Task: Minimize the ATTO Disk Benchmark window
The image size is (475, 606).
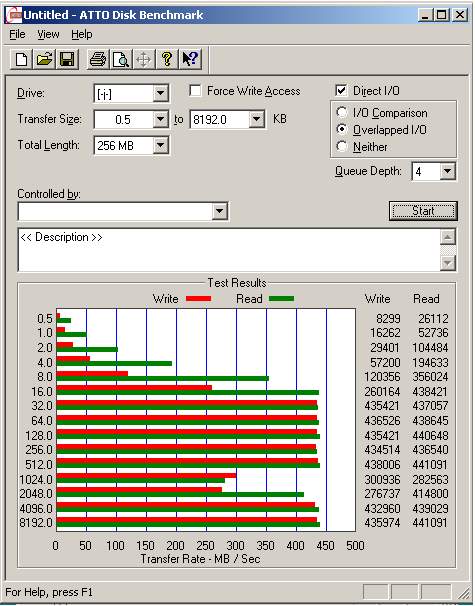Action: click(x=425, y=15)
